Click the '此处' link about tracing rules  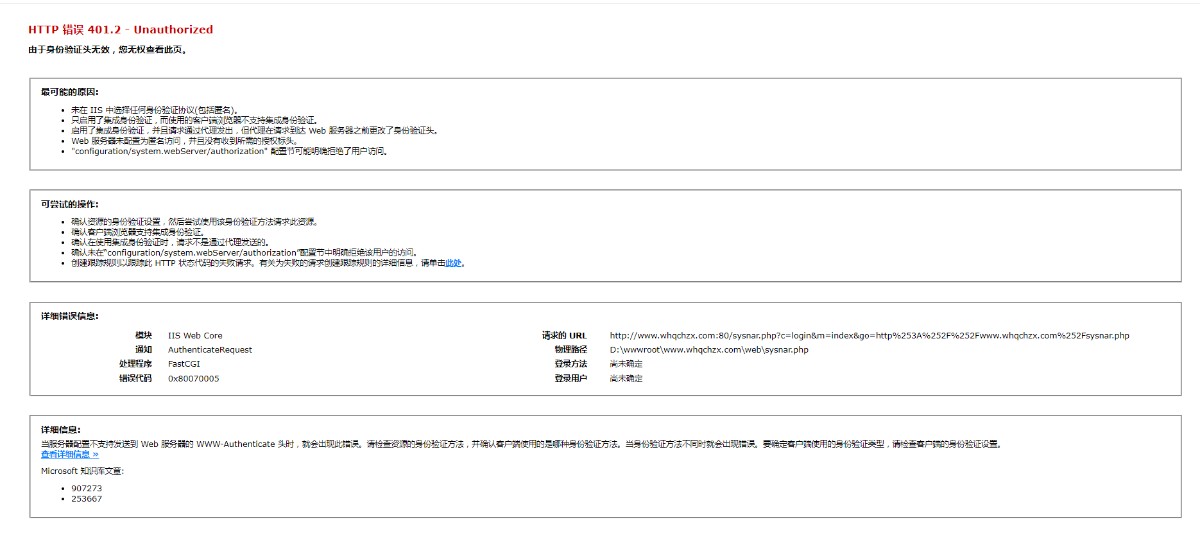click(x=453, y=263)
